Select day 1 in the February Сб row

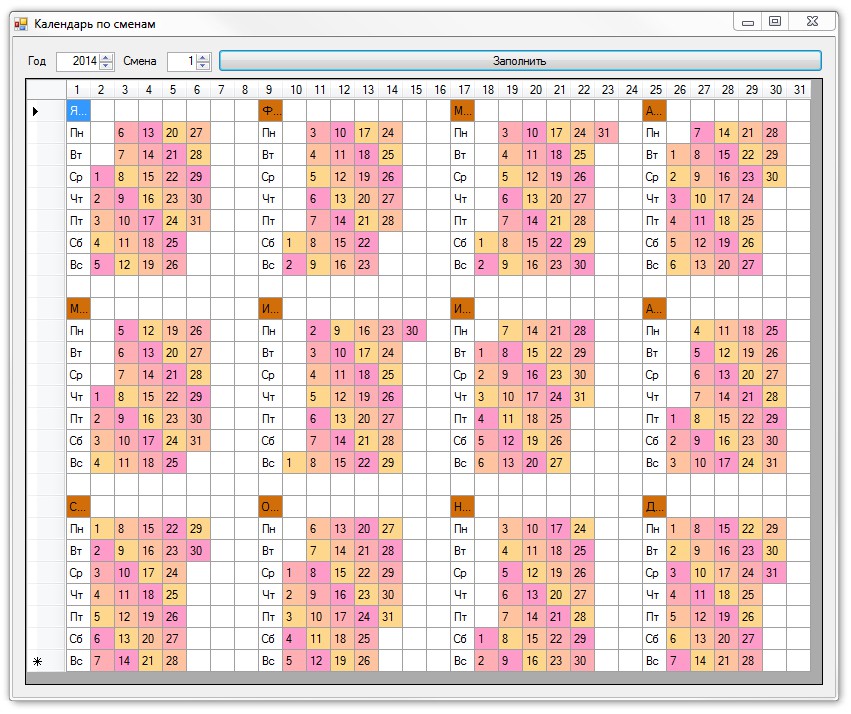[294, 243]
